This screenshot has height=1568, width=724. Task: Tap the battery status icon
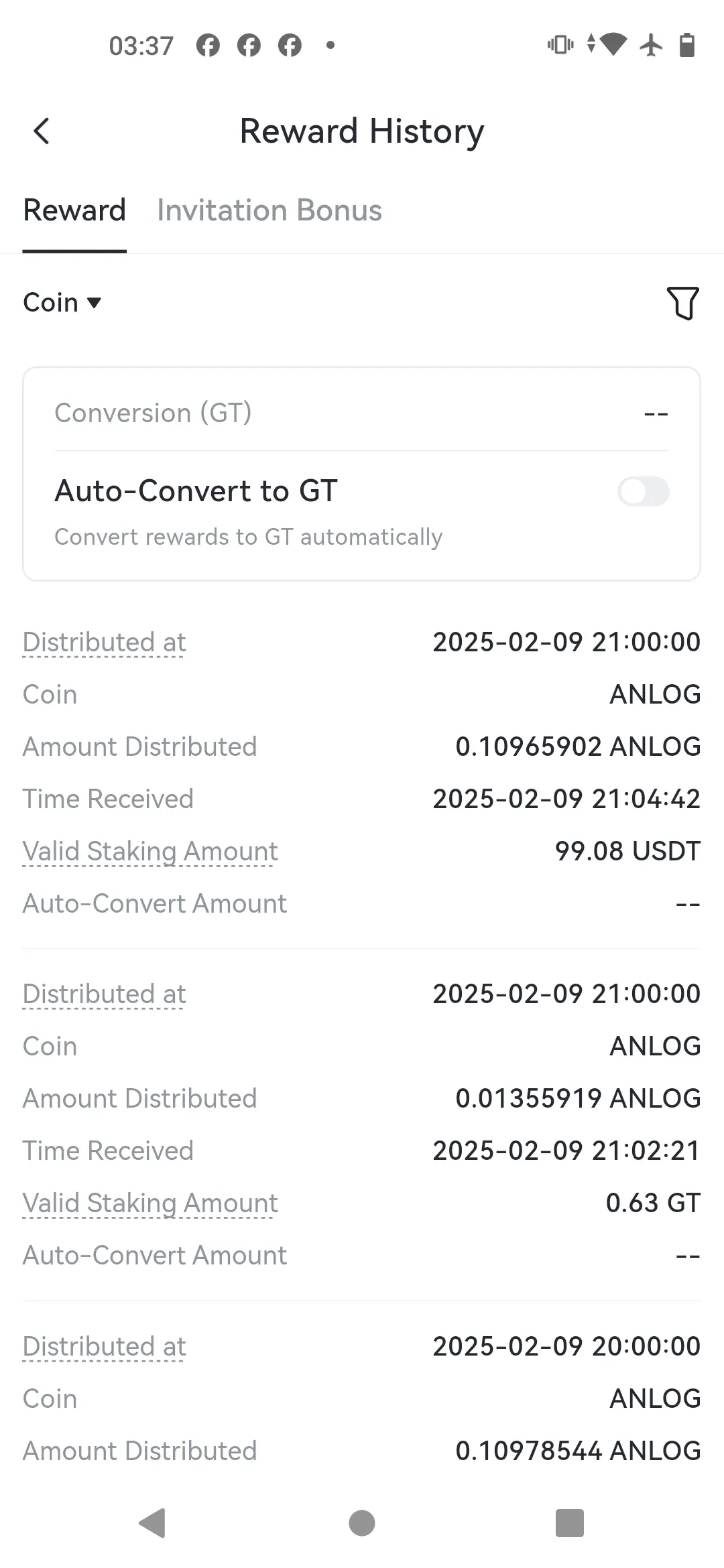click(687, 46)
